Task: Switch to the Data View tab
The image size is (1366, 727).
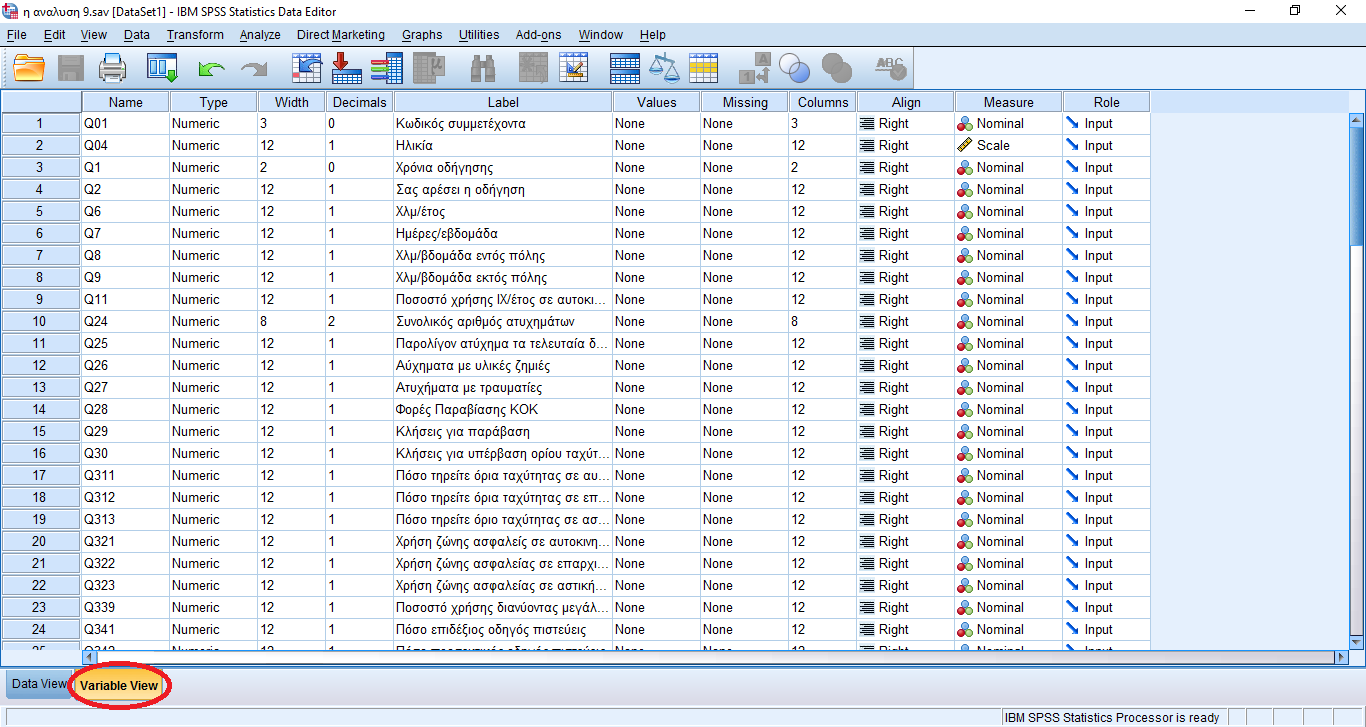Action: 38,685
